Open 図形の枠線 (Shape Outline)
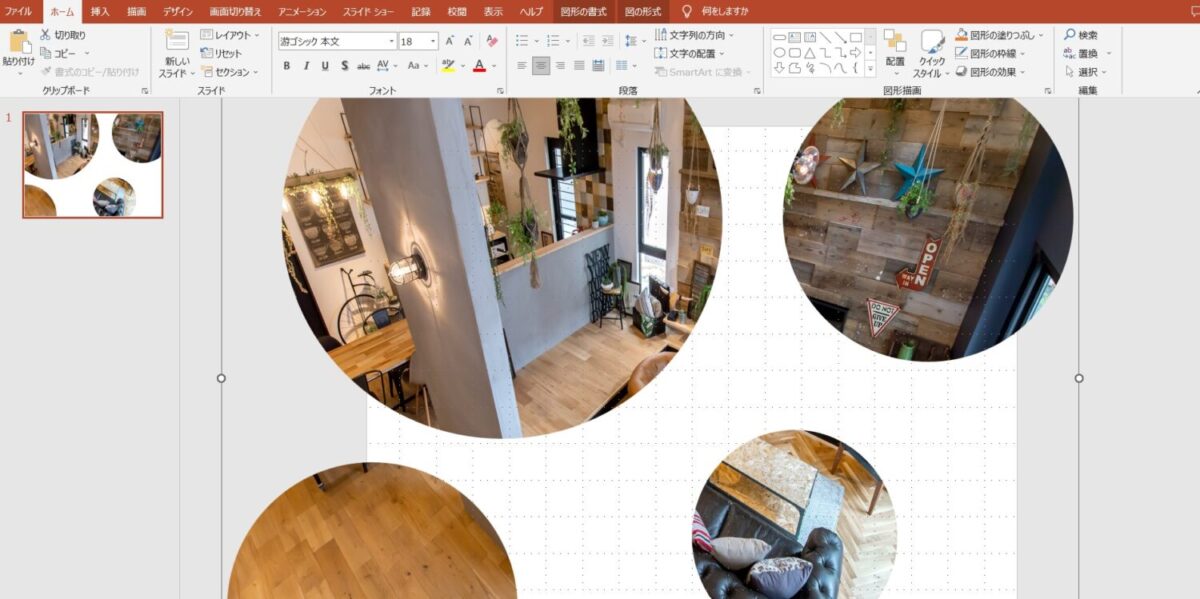 tap(990, 53)
